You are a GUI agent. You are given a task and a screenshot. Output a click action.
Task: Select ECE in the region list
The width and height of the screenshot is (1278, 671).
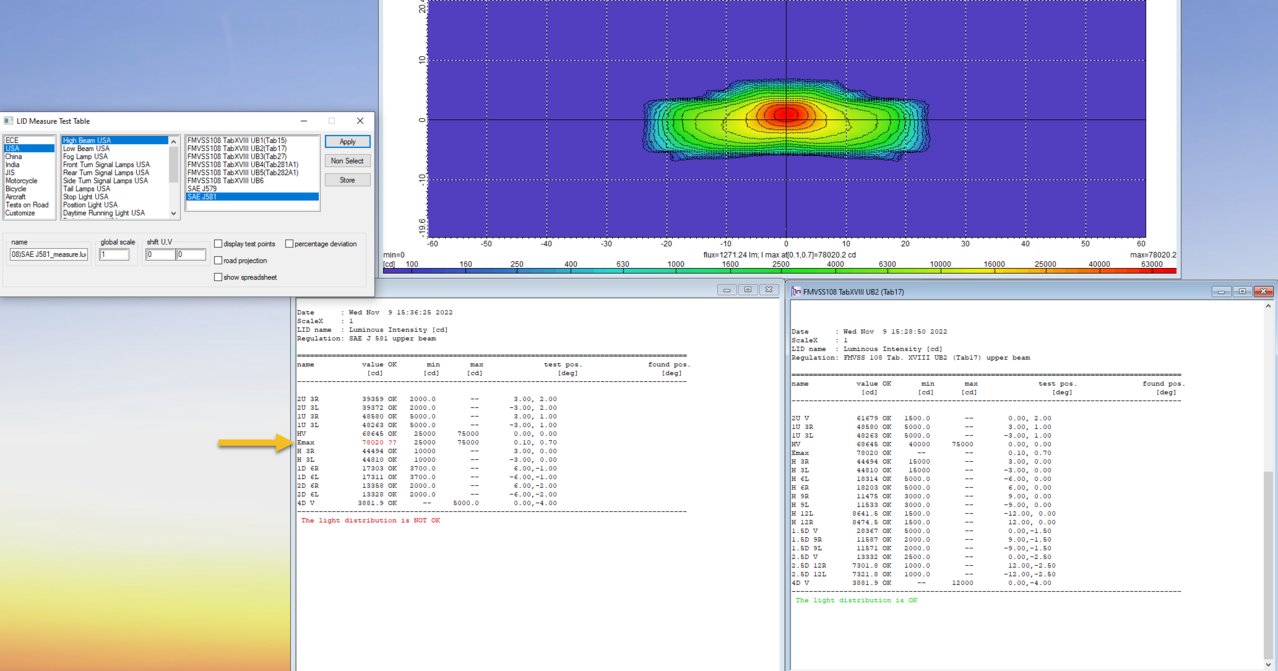(28, 140)
